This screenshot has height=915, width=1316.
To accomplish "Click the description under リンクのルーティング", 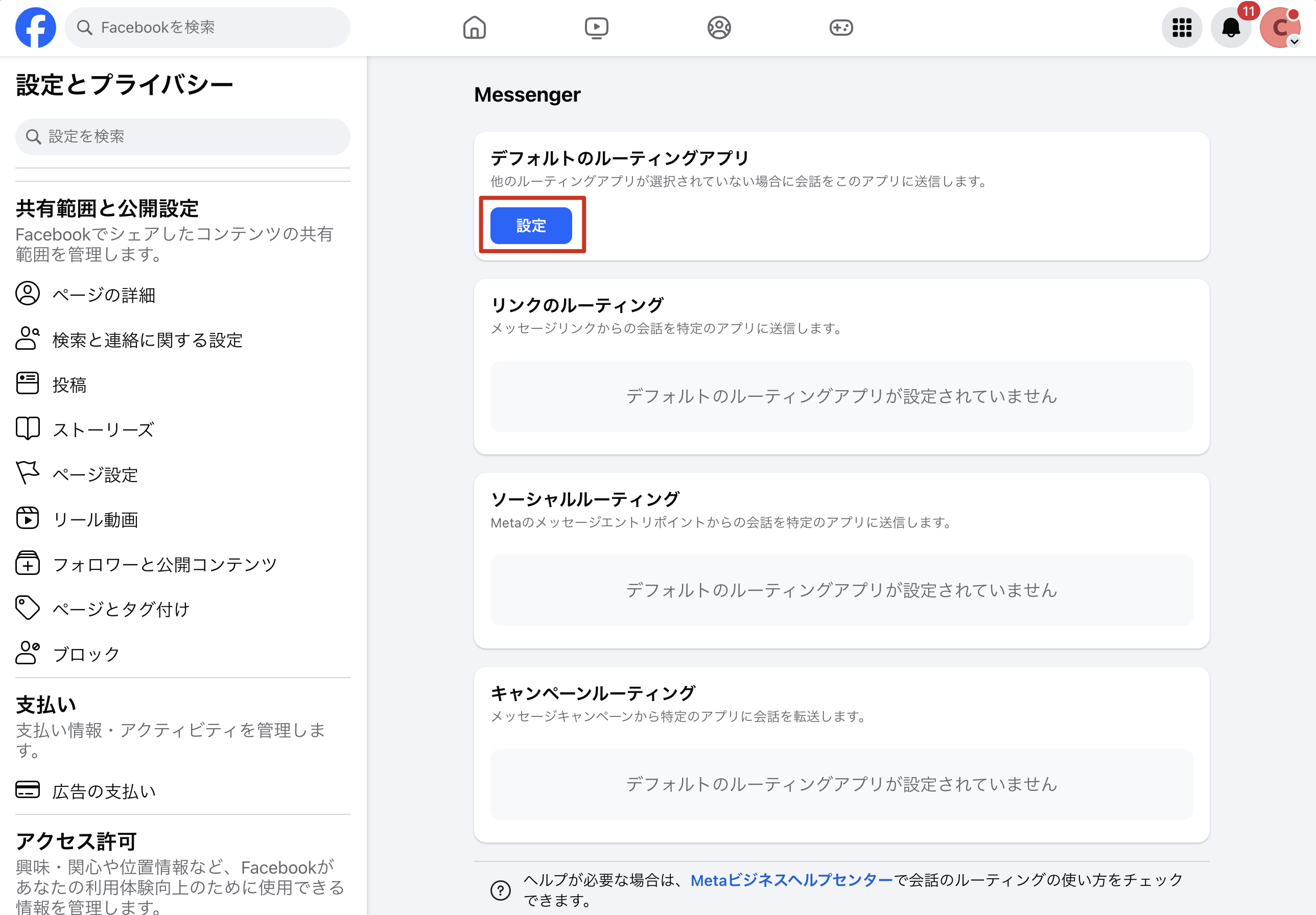I will [667, 328].
